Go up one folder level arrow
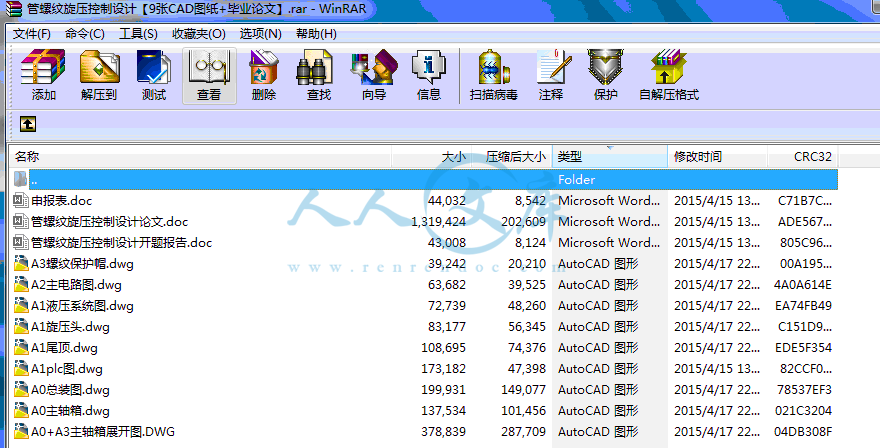Image resolution: width=880 pixels, height=448 pixels. (28, 124)
